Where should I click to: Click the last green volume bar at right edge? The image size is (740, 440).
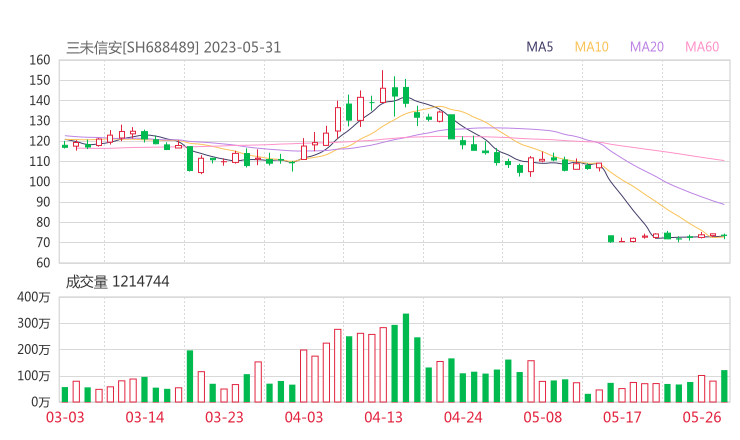coord(724,386)
